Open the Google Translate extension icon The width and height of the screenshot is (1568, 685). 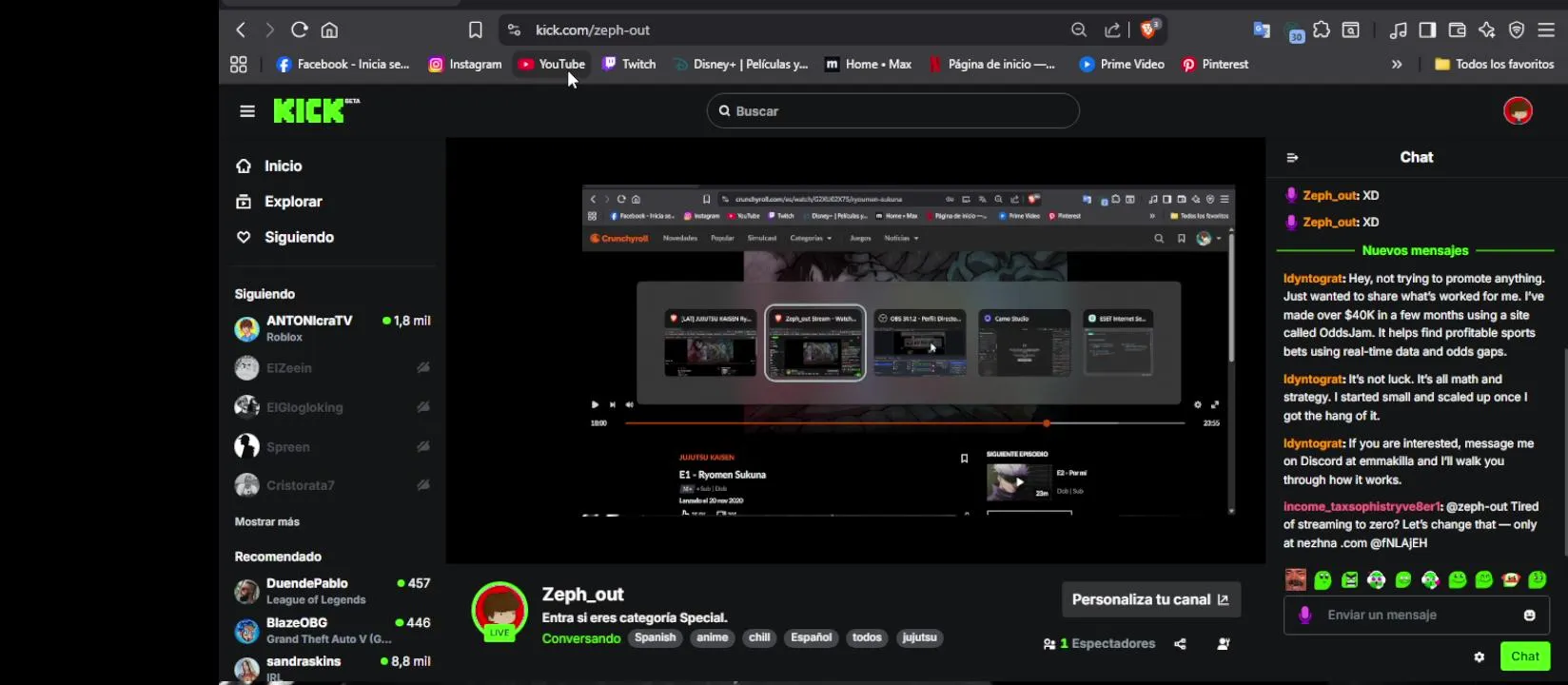click(1262, 30)
